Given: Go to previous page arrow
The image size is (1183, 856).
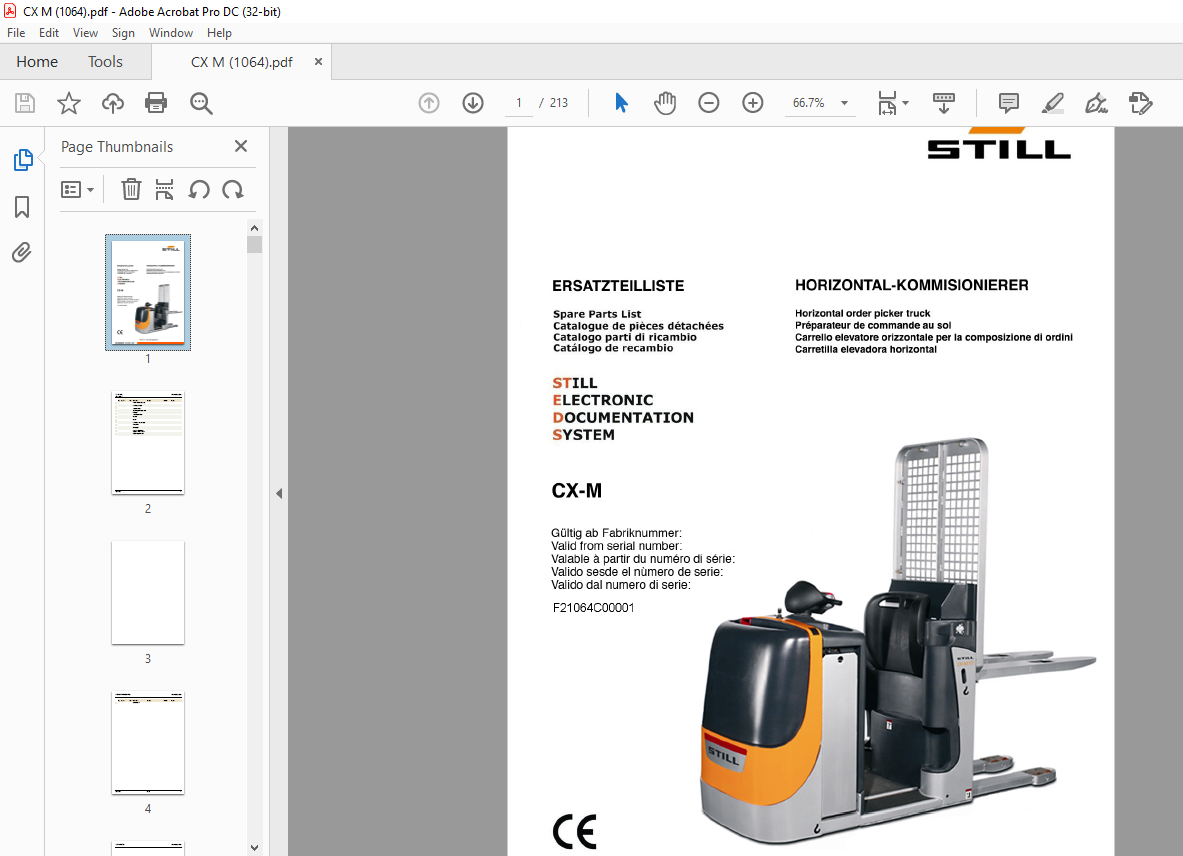Looking at the screenshot, I should pos(429,103).
